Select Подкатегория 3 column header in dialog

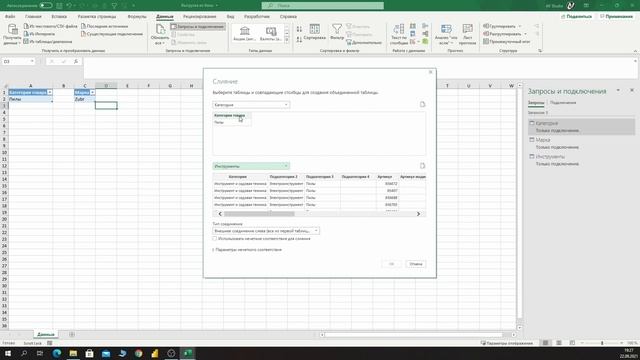(x=320, y=177)
